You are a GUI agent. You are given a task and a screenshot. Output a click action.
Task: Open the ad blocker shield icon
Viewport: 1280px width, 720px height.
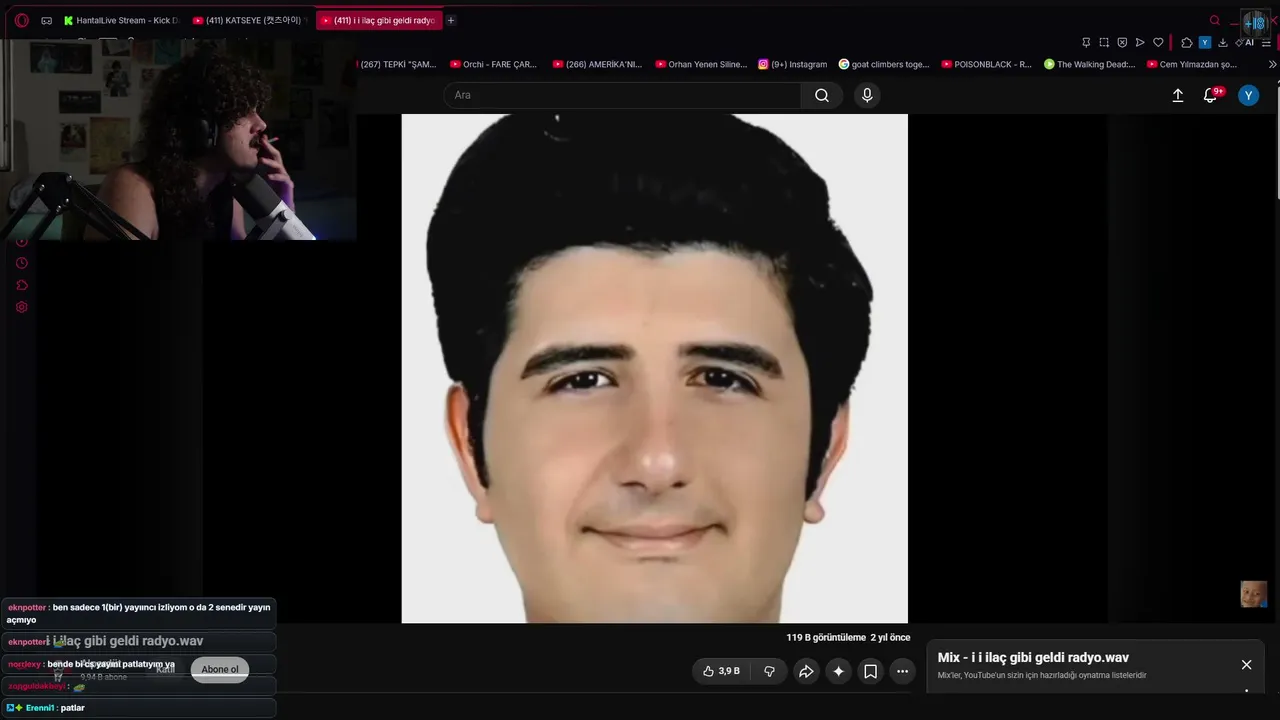pyautogui.click(x=1122, y=42)
